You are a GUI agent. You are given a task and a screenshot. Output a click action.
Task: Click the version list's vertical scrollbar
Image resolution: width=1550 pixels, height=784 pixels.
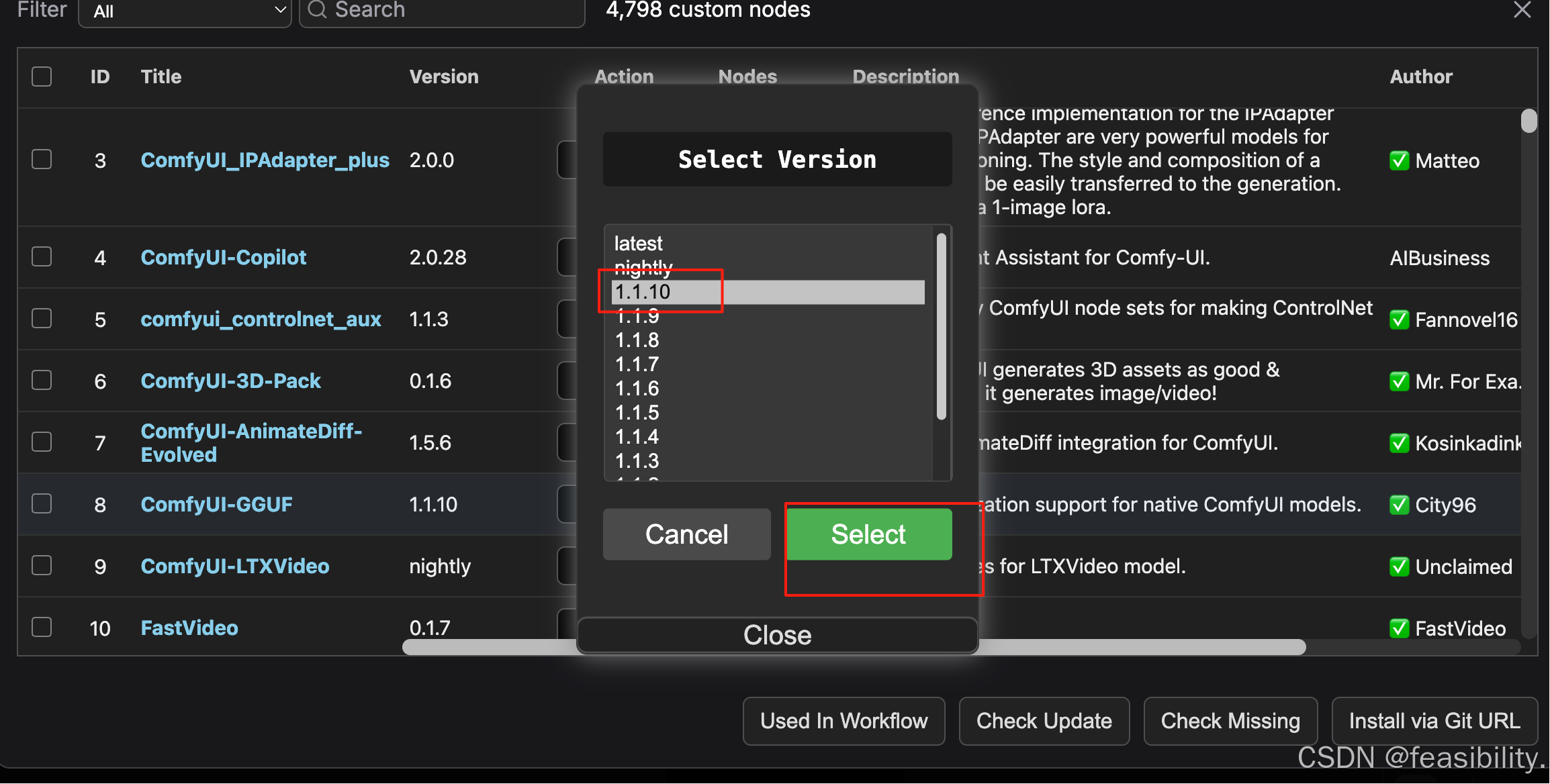[x=941, y=326]
